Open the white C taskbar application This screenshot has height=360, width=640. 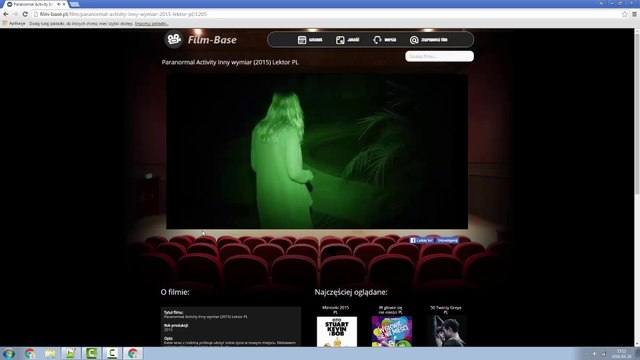tap(112, 353)
